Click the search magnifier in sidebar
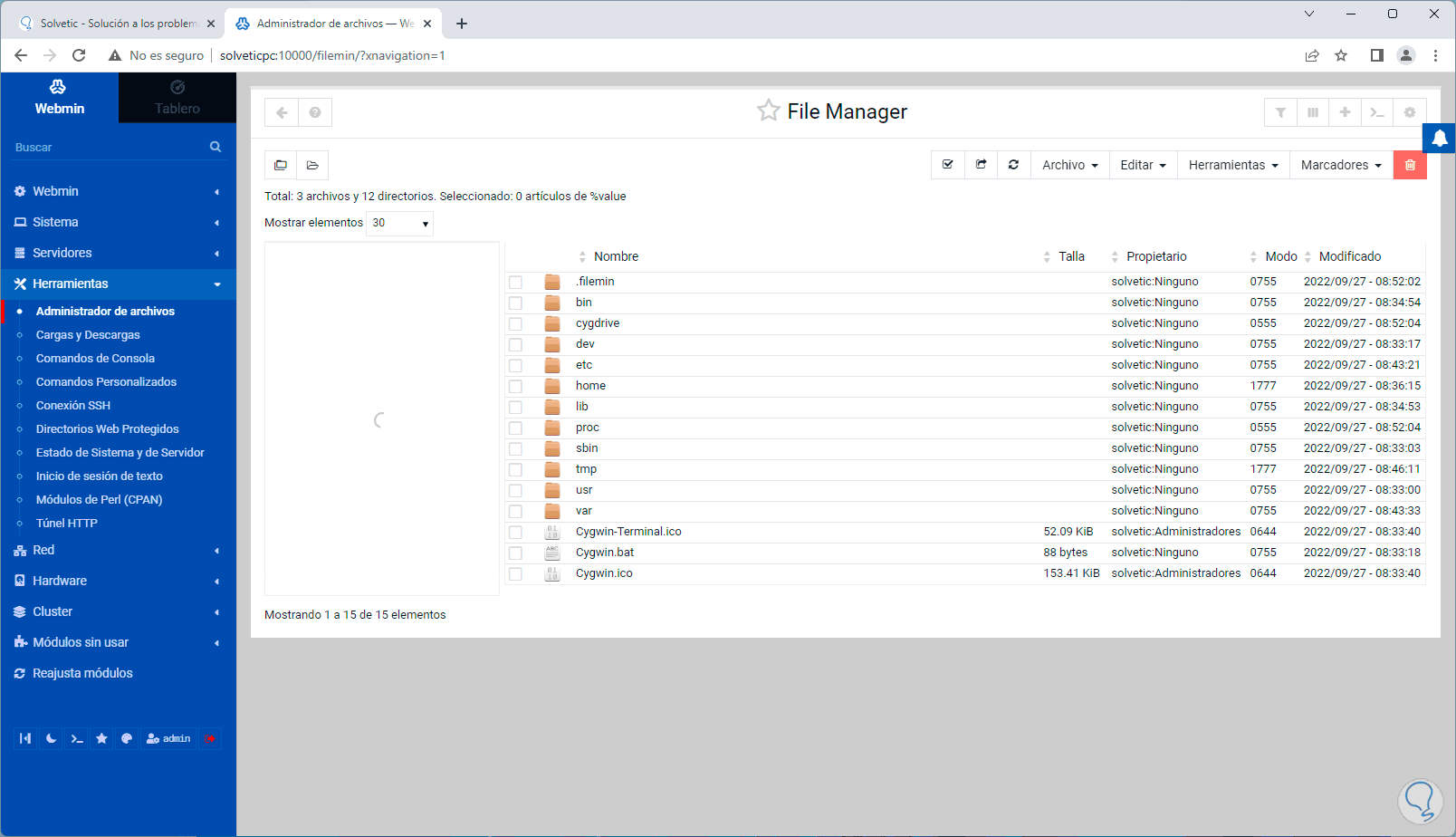This screenshot has width=1456, height=837. click(216, 147)
